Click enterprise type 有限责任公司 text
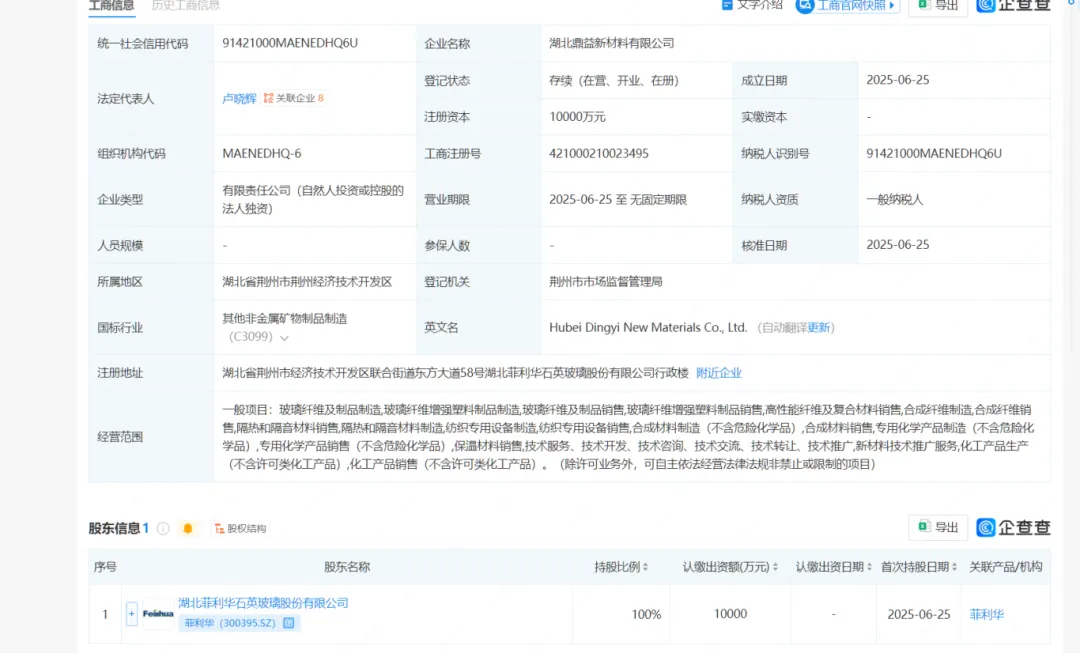 pyautogui.click(x=313, y=199)
